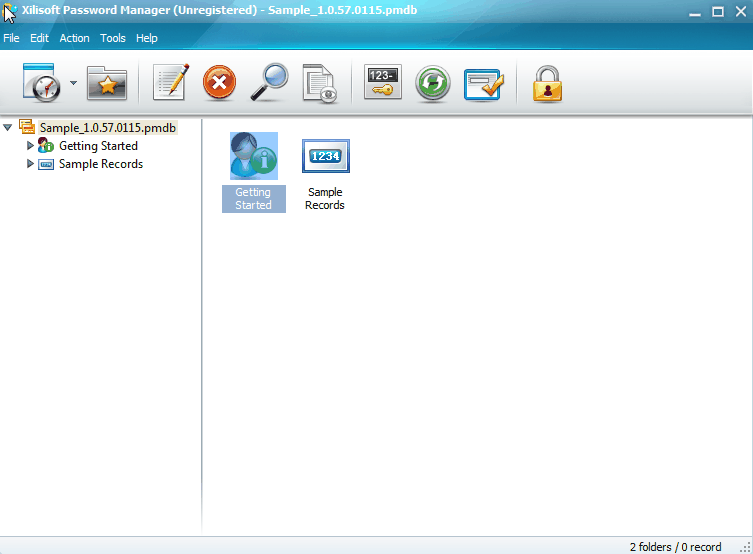Click the View document eye icon

click(x=319, y=84)
